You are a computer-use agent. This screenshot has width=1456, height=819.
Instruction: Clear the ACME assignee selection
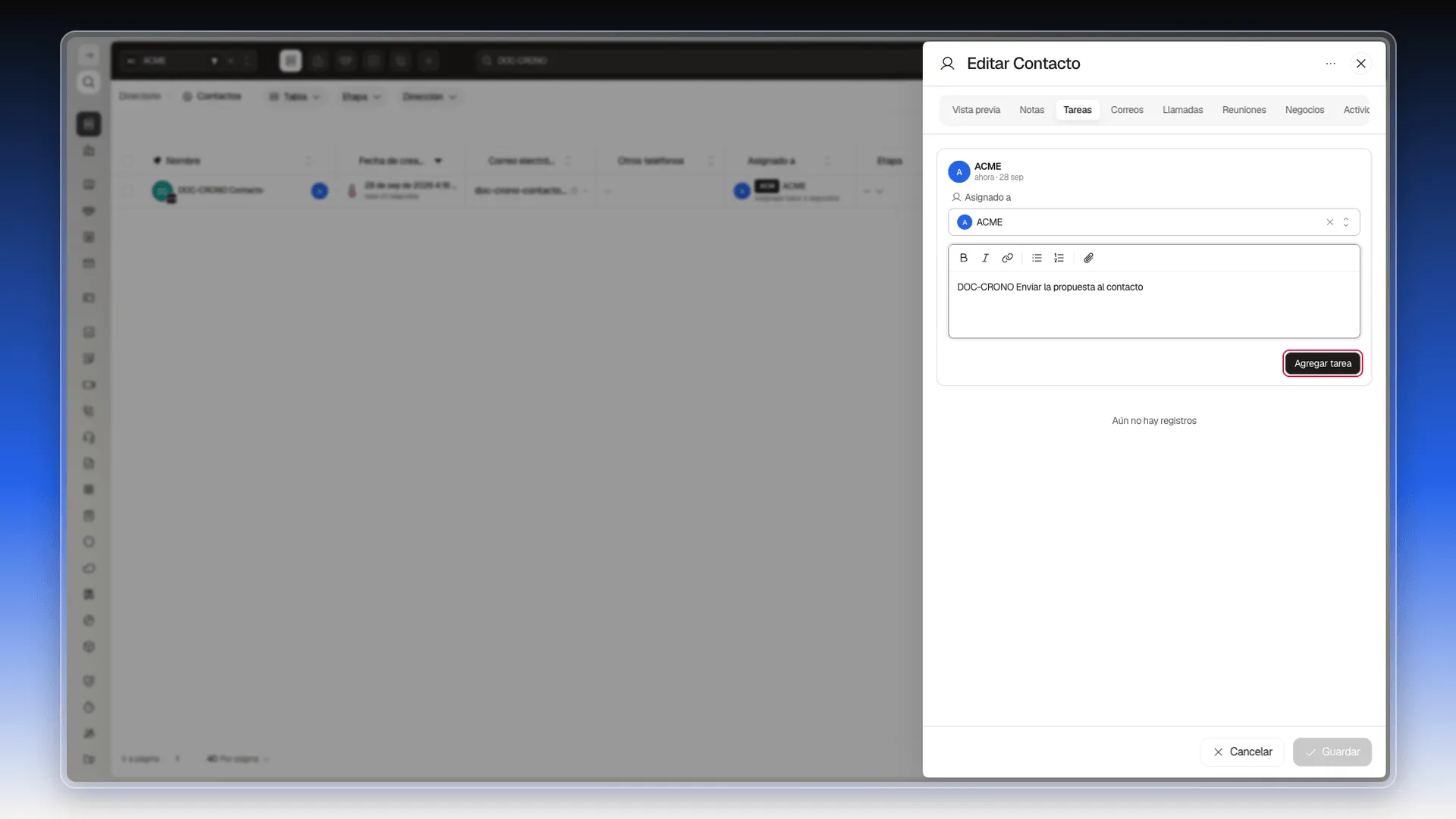[1329, 222]
